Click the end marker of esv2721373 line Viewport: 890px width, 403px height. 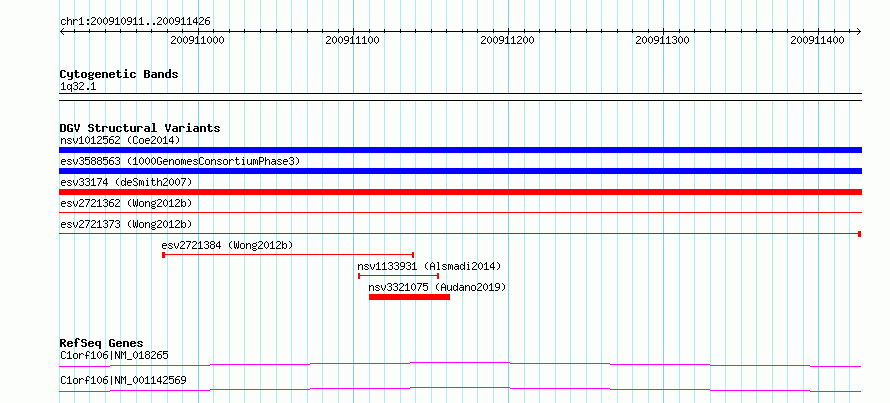[x=860, y=234]
